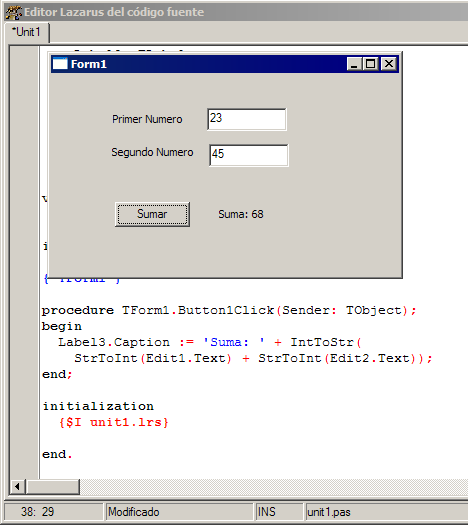Click the Primer Numero label
The height and width of the screenshot is (525, 468).
(x=147, y=119)
